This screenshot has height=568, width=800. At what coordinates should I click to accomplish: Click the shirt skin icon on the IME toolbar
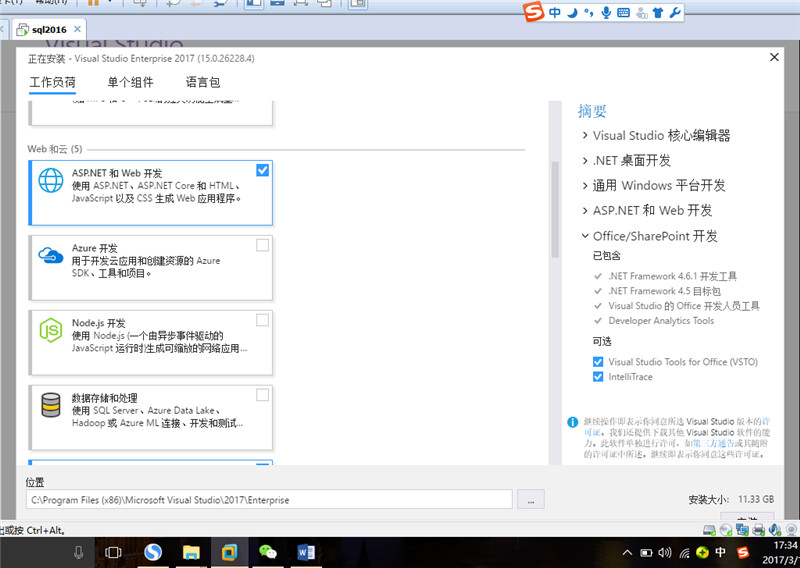pos(658,13)
